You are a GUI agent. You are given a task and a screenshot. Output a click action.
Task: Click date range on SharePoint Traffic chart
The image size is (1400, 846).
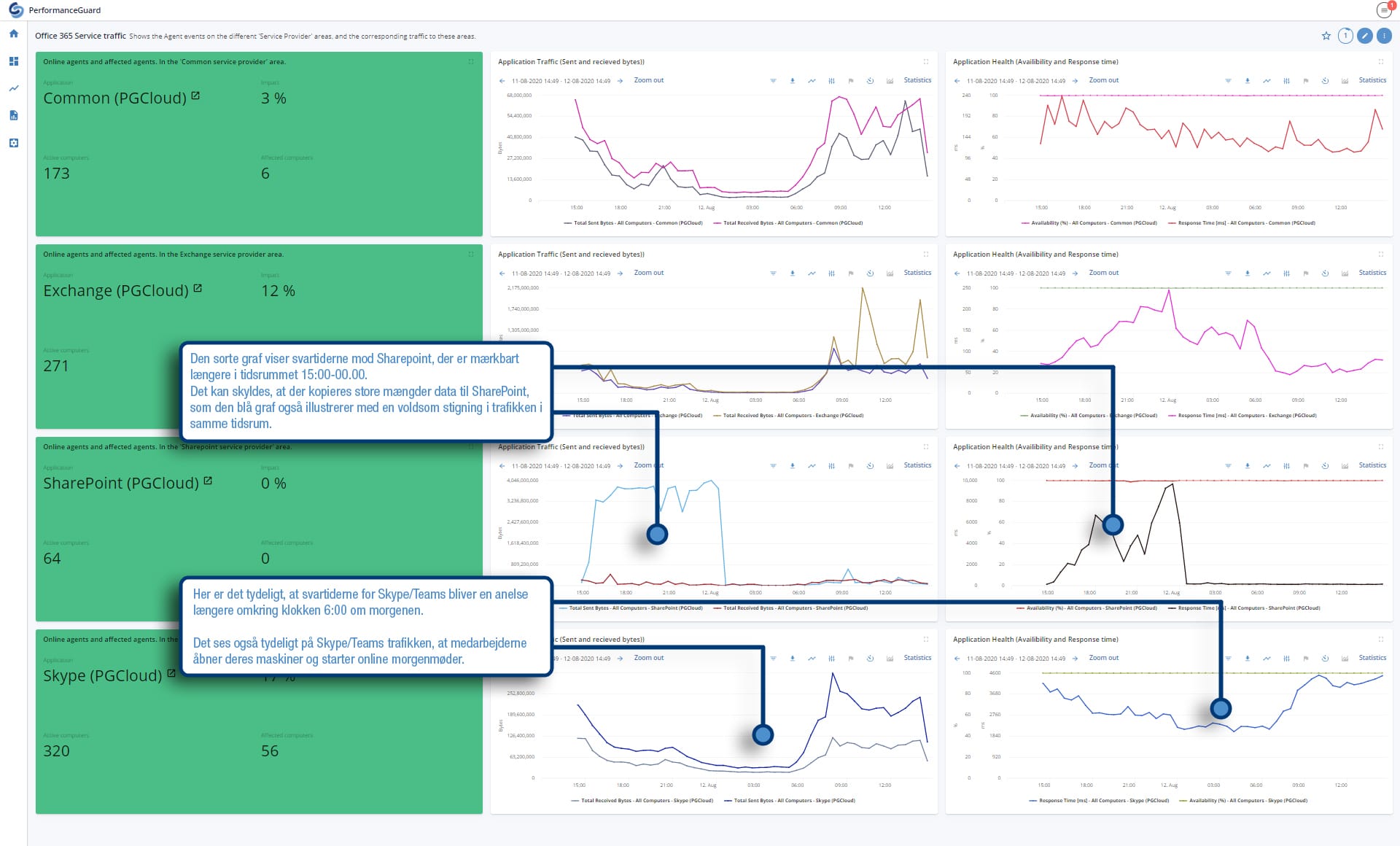click(561, 466)
